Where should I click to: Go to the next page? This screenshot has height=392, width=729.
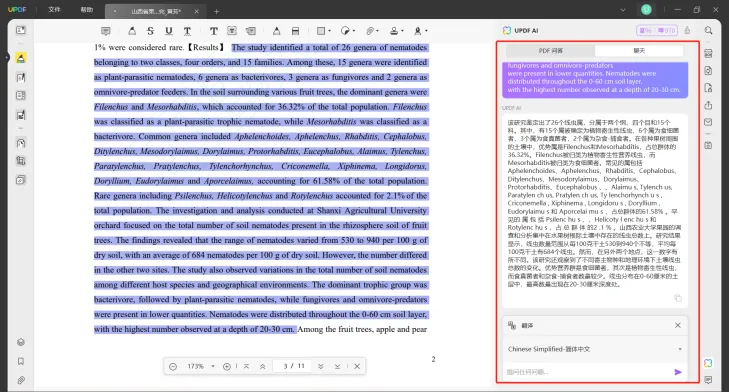click(x=320, y=366)
